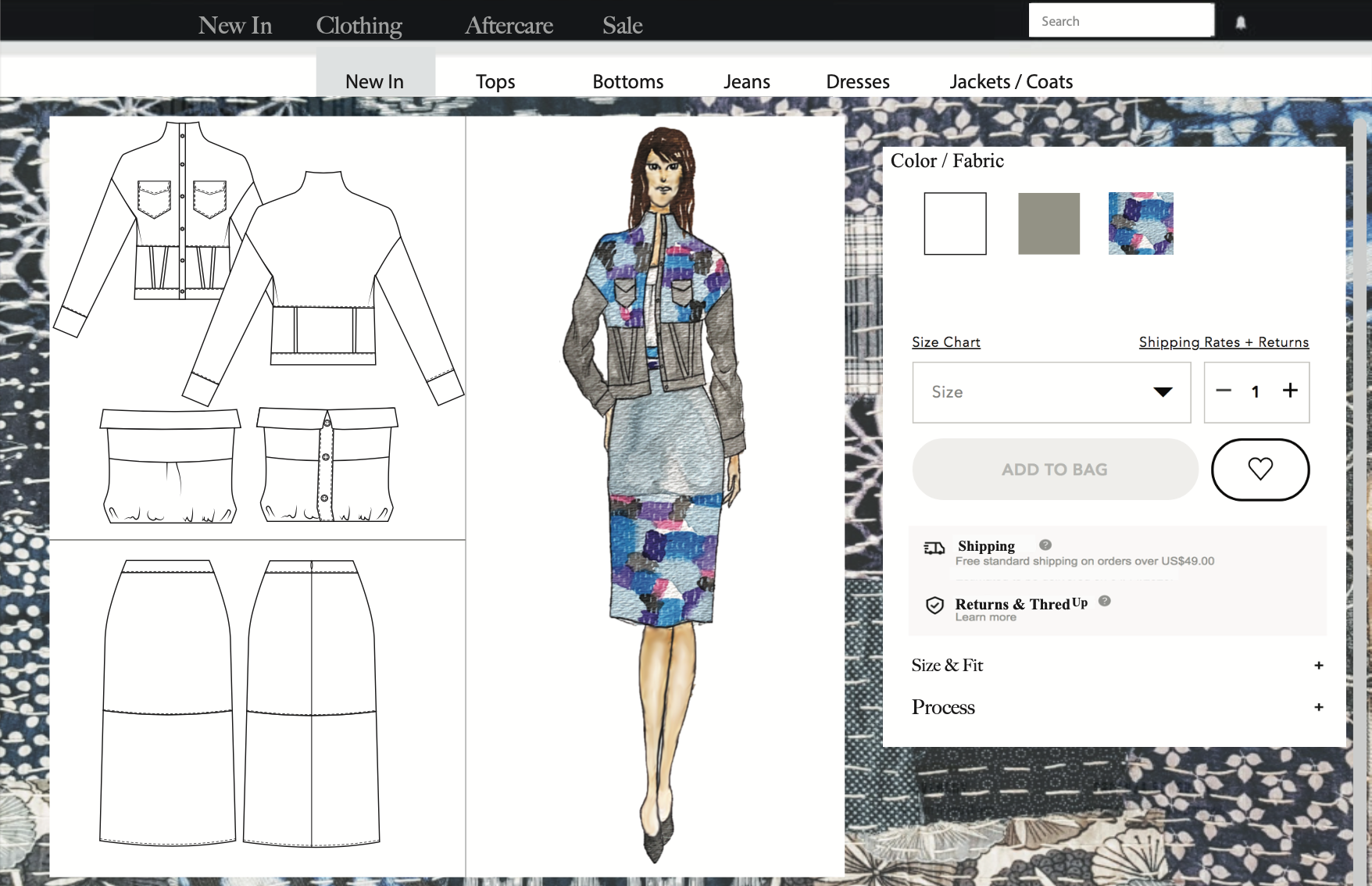The width and height of the screenshot is (1372, 886).
Task: Select the Jeans category tab
Action: click(747, 81)
